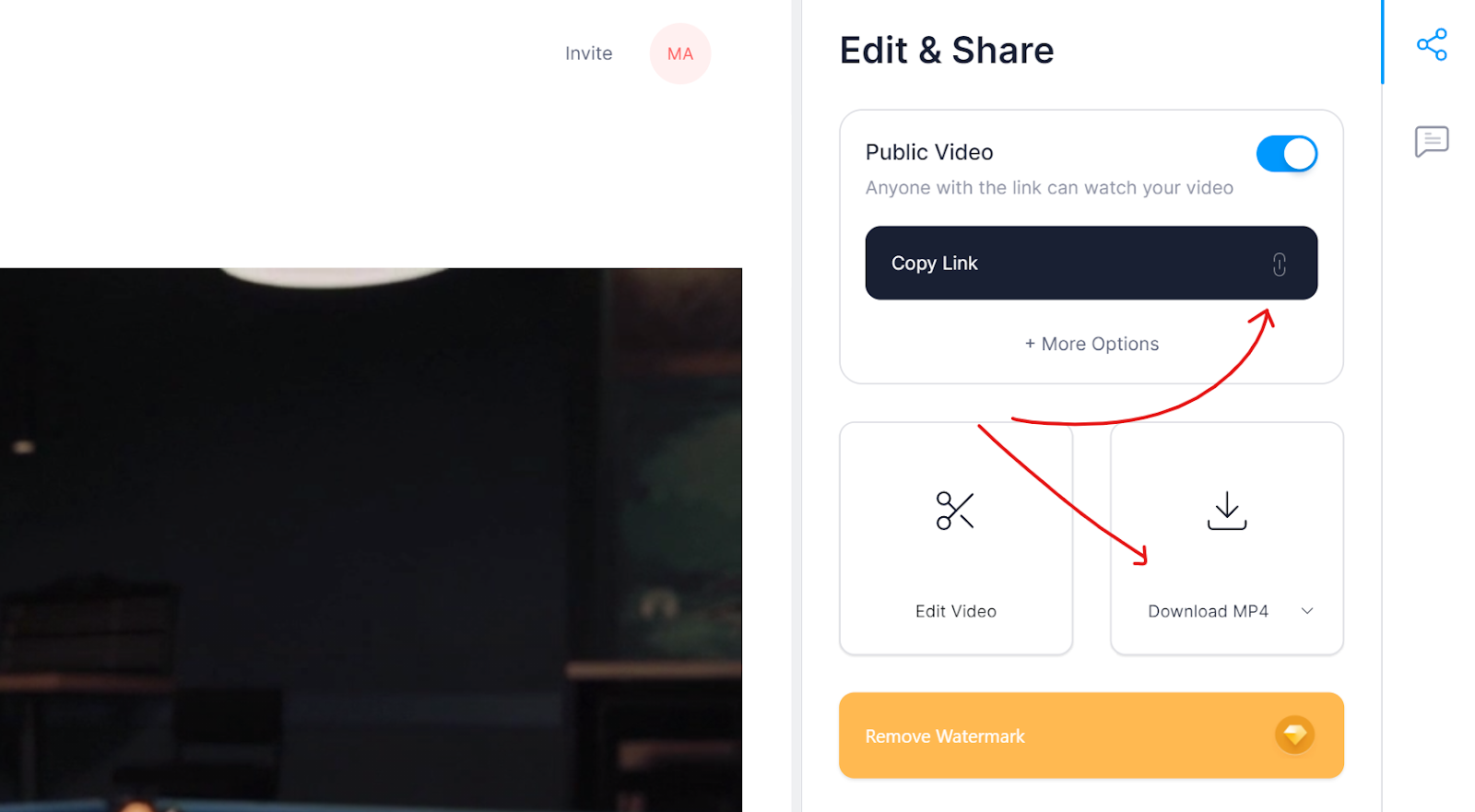Open the MA user avatar

(x=680, y=53)
